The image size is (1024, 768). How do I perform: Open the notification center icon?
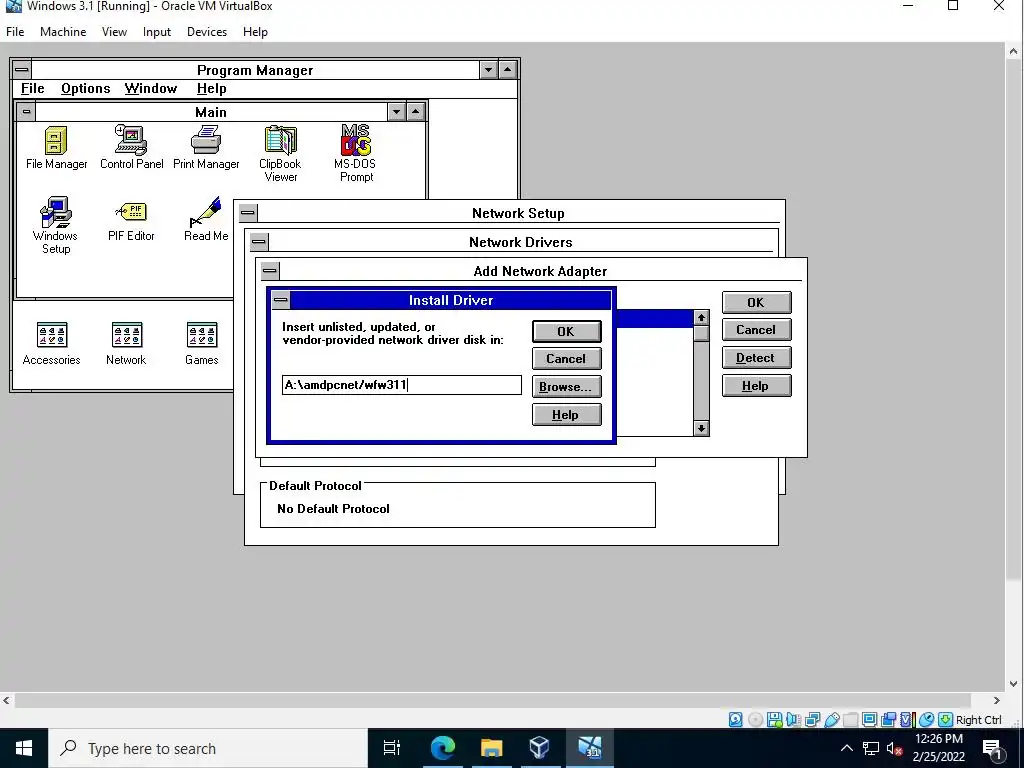pyautogui.click(x=992, y=749)
